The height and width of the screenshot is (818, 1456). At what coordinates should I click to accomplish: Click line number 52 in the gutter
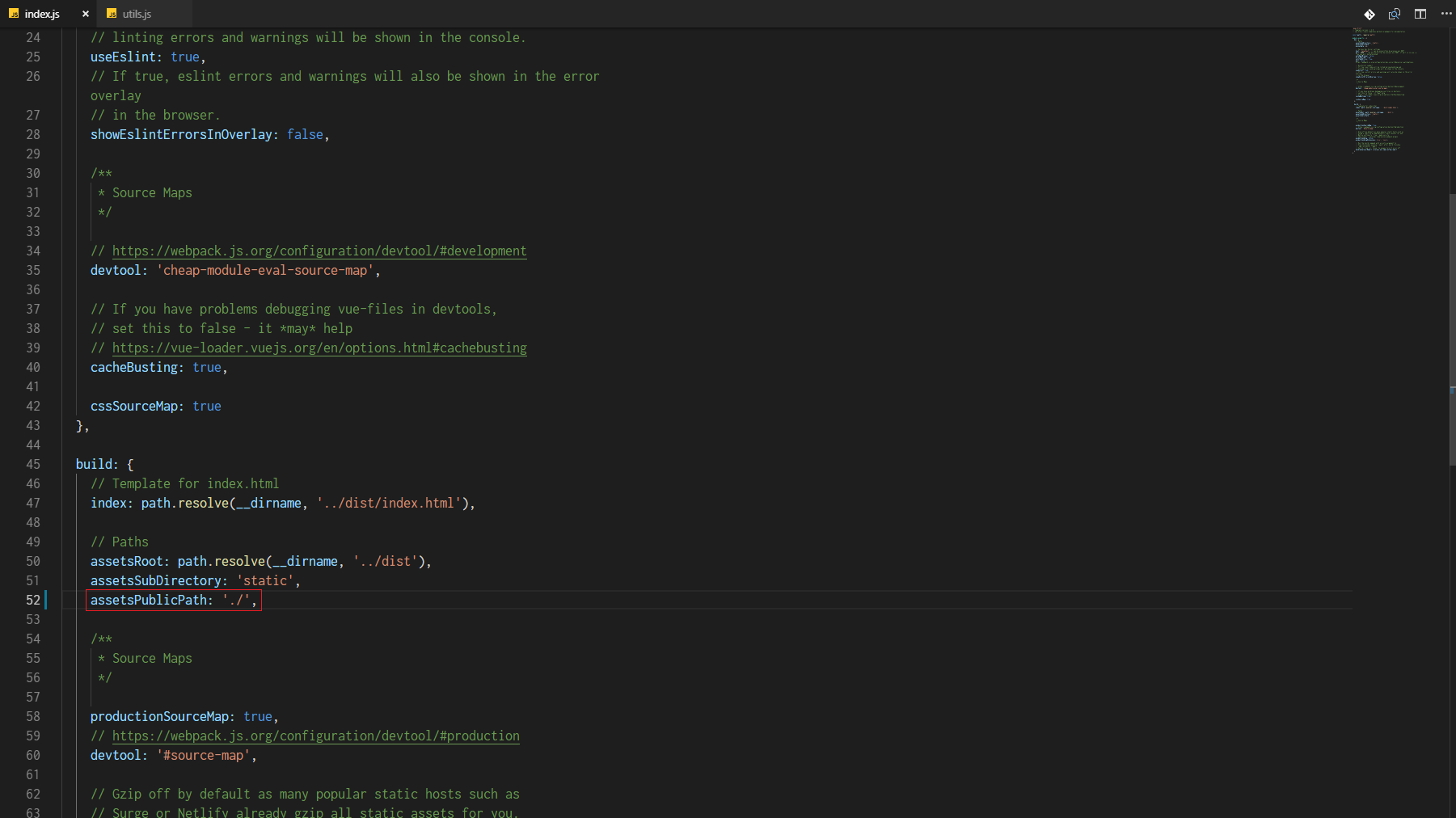pyautogui.click(x=33, y=600)
